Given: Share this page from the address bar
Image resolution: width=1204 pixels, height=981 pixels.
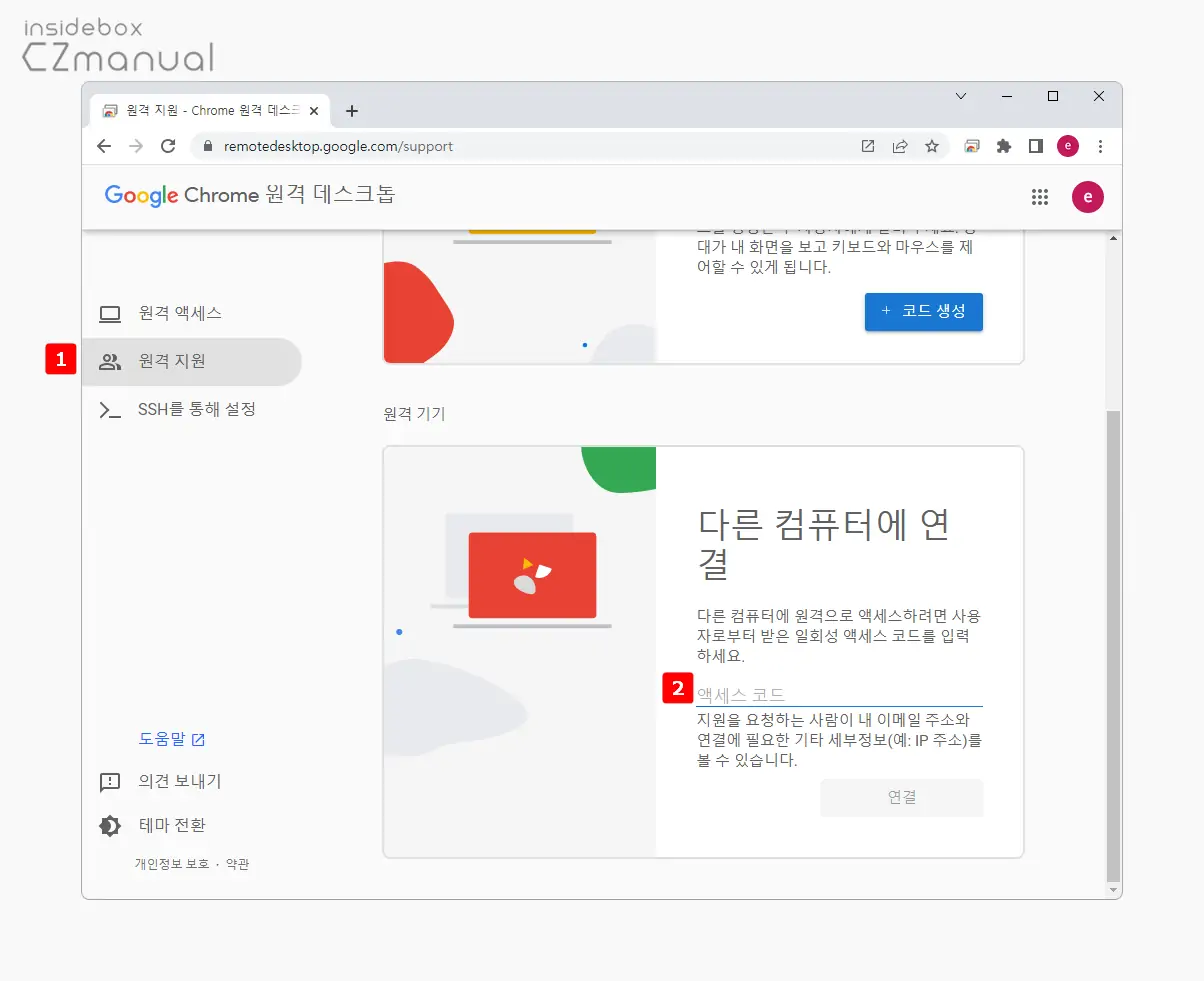Looking at the screenshot, I should 900,146.
